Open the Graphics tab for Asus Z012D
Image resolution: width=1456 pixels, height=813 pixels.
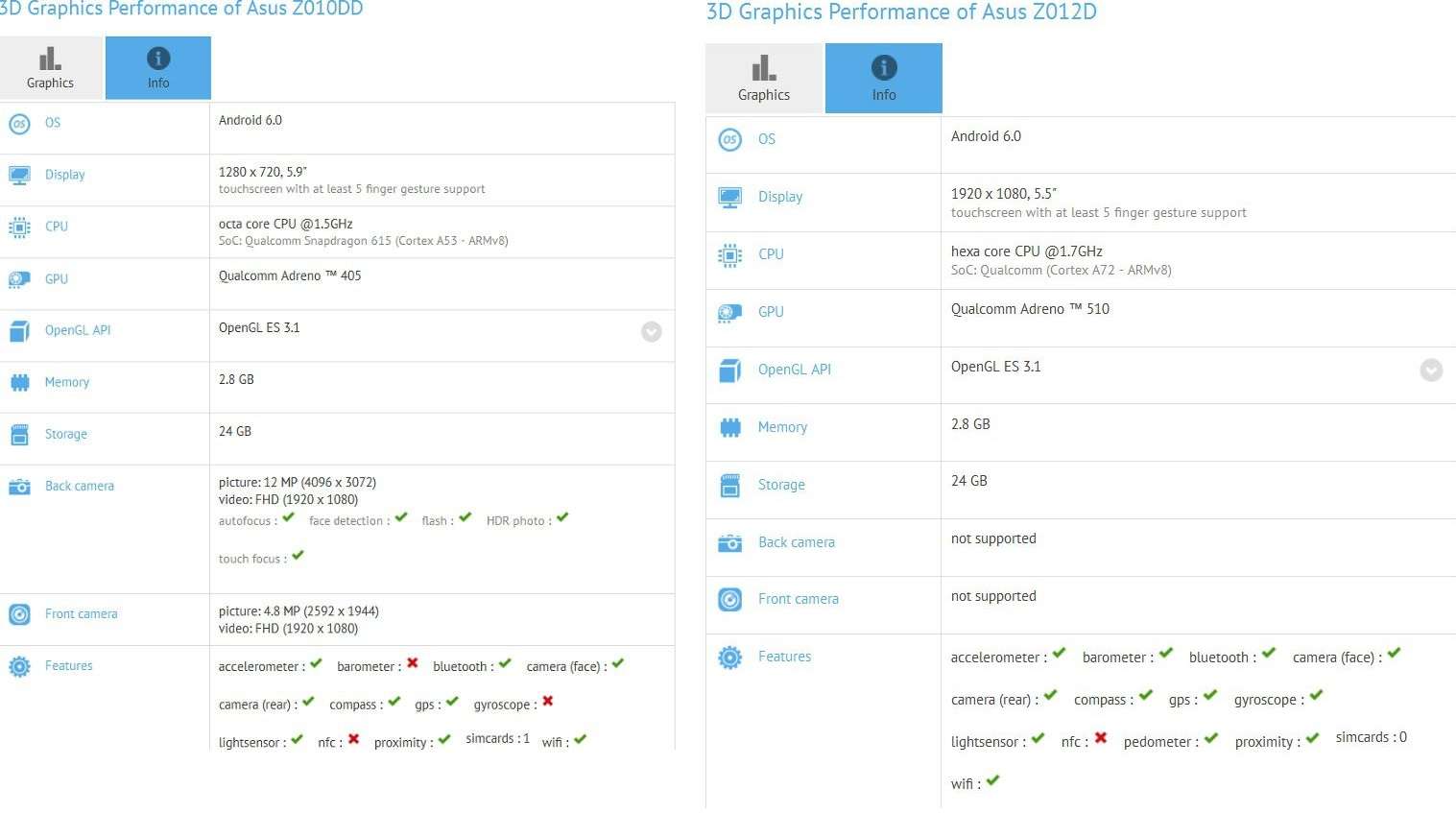[x=764, y=79]
